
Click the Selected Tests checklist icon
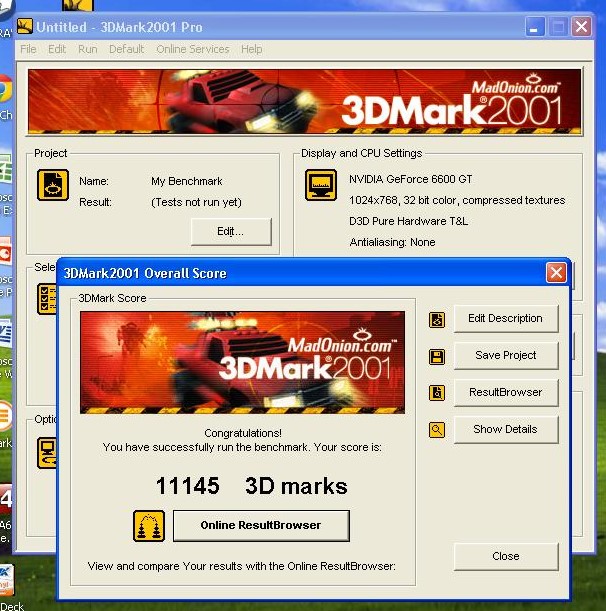[x=47, y=299]
